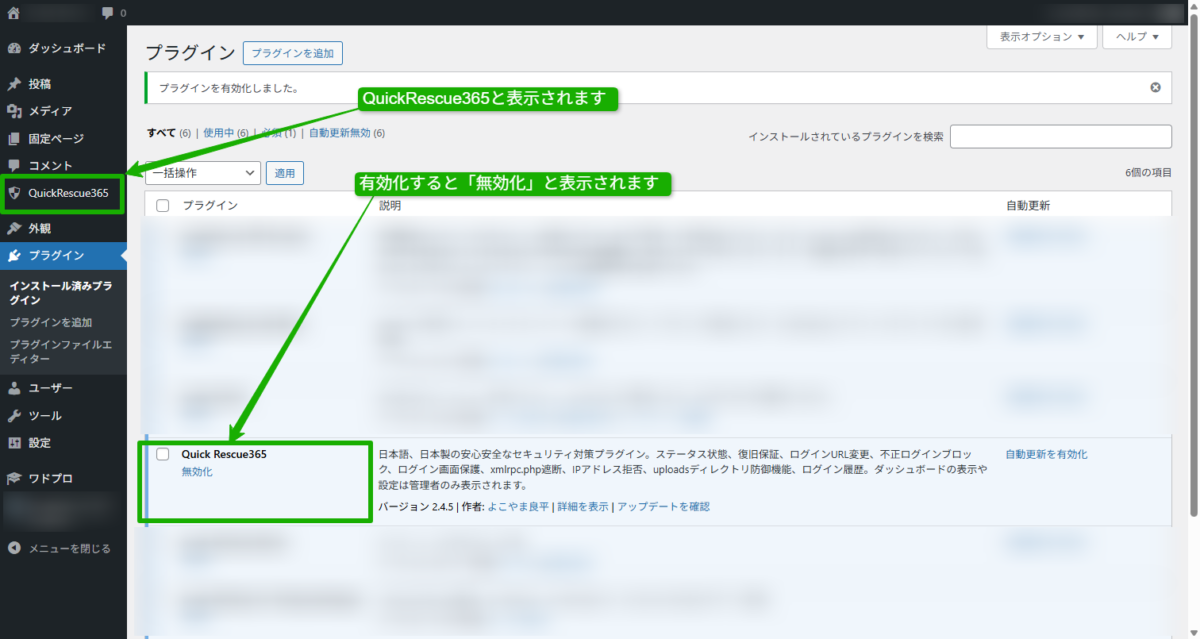Expand the ヘルプ panel

coord(1136,36)
